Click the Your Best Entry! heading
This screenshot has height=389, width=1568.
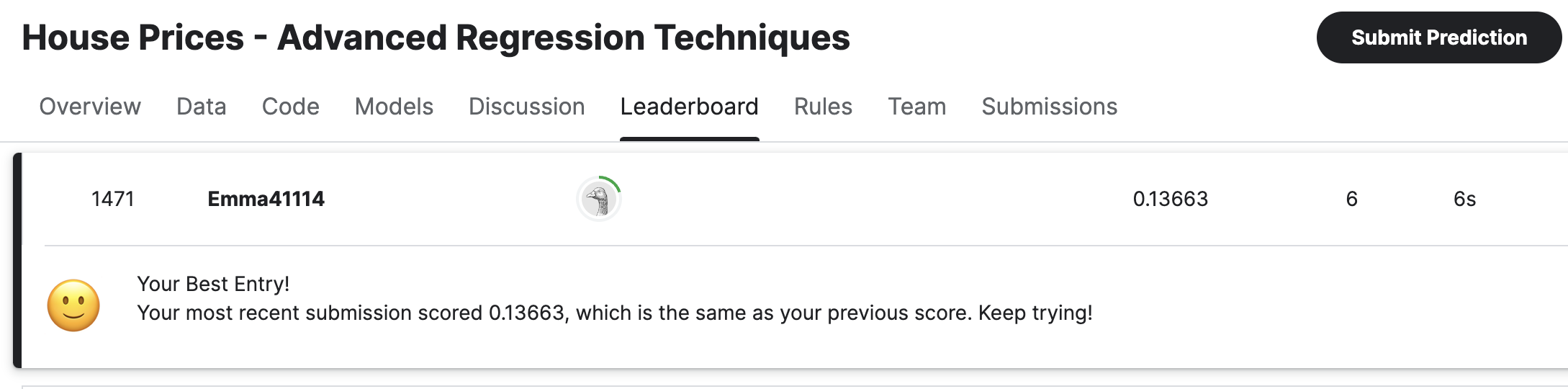click(213, 284)
